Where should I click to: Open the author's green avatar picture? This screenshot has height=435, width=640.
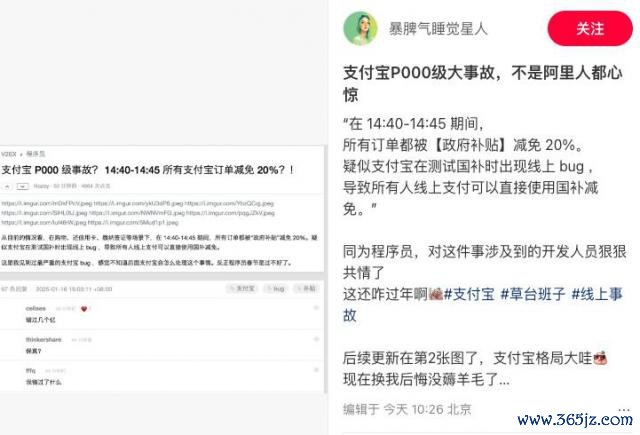coord(360,28)
